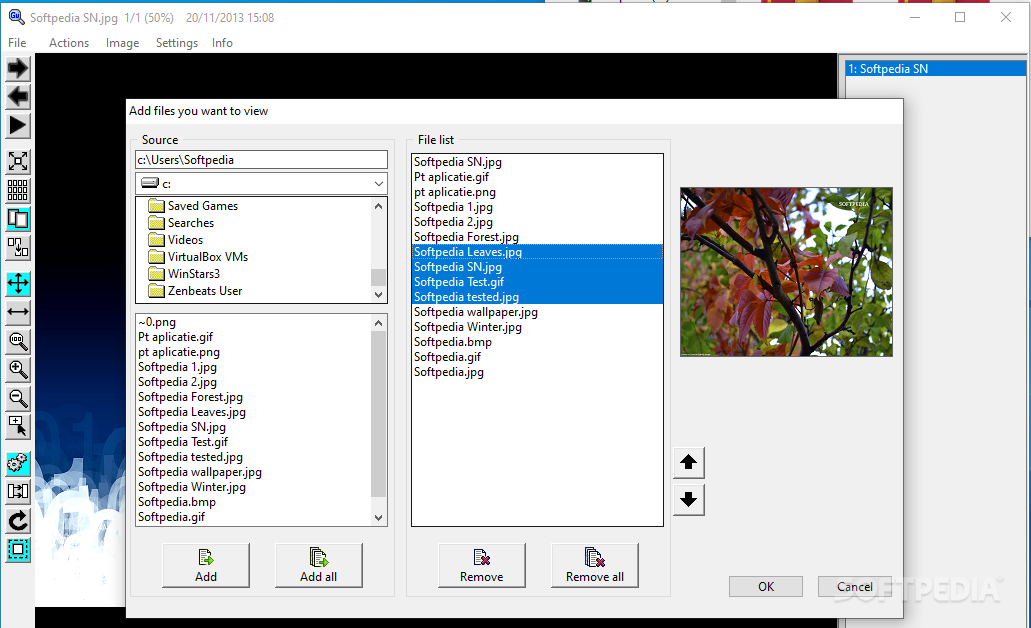The image size is (1031, 628).
Task: Click the previous image left-arrow icon
Action: (x=18, y=97)
